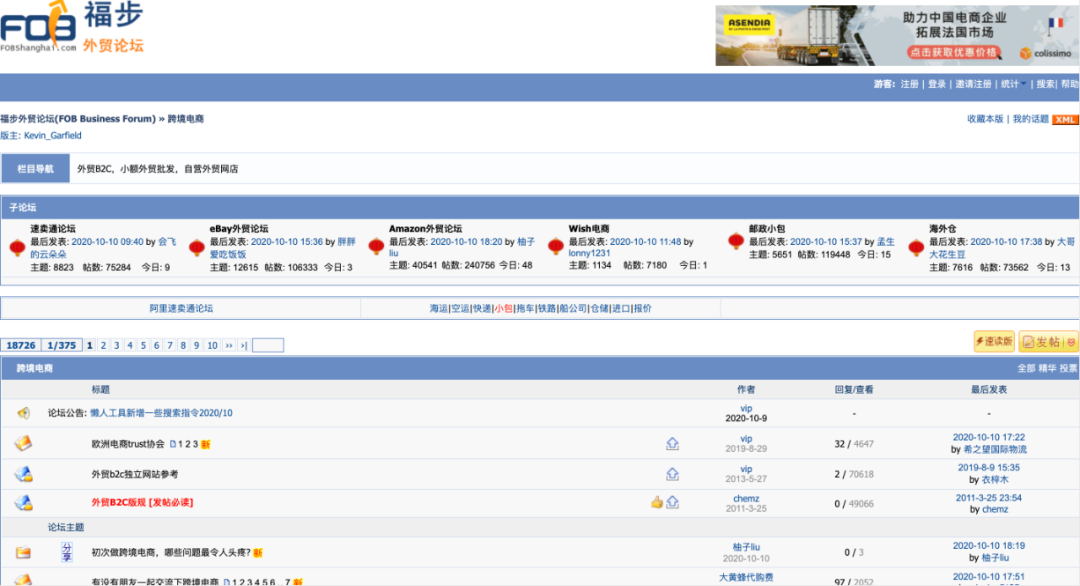The height and width of the screenshot is (586, 1080).
Task: Click the 分享 tag icon
Action: pyautogui.click(x=67, y=552)
